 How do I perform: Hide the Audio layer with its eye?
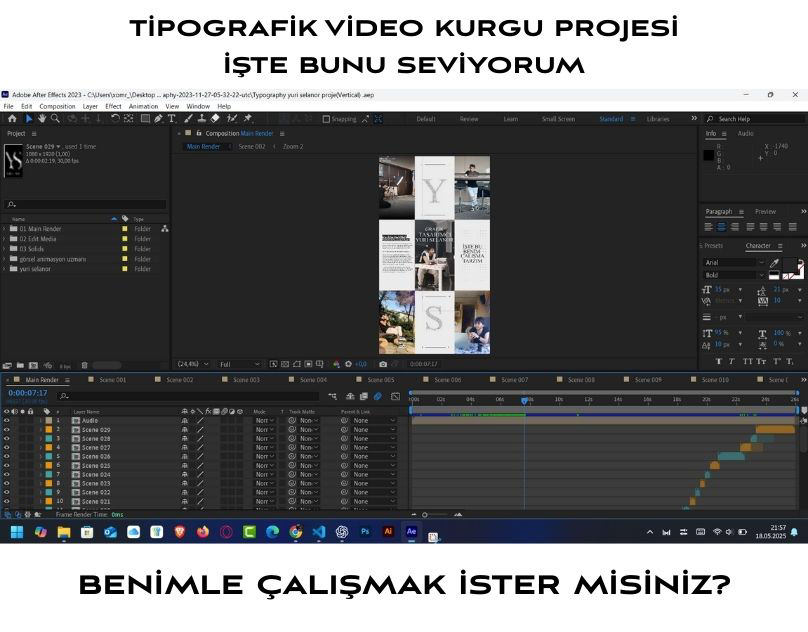point(7,421)
